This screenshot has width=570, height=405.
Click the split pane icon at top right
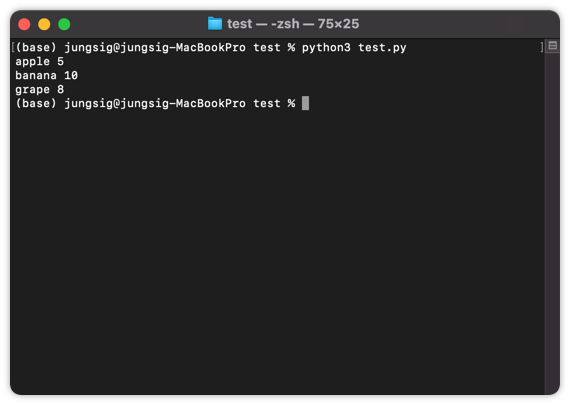553,45
